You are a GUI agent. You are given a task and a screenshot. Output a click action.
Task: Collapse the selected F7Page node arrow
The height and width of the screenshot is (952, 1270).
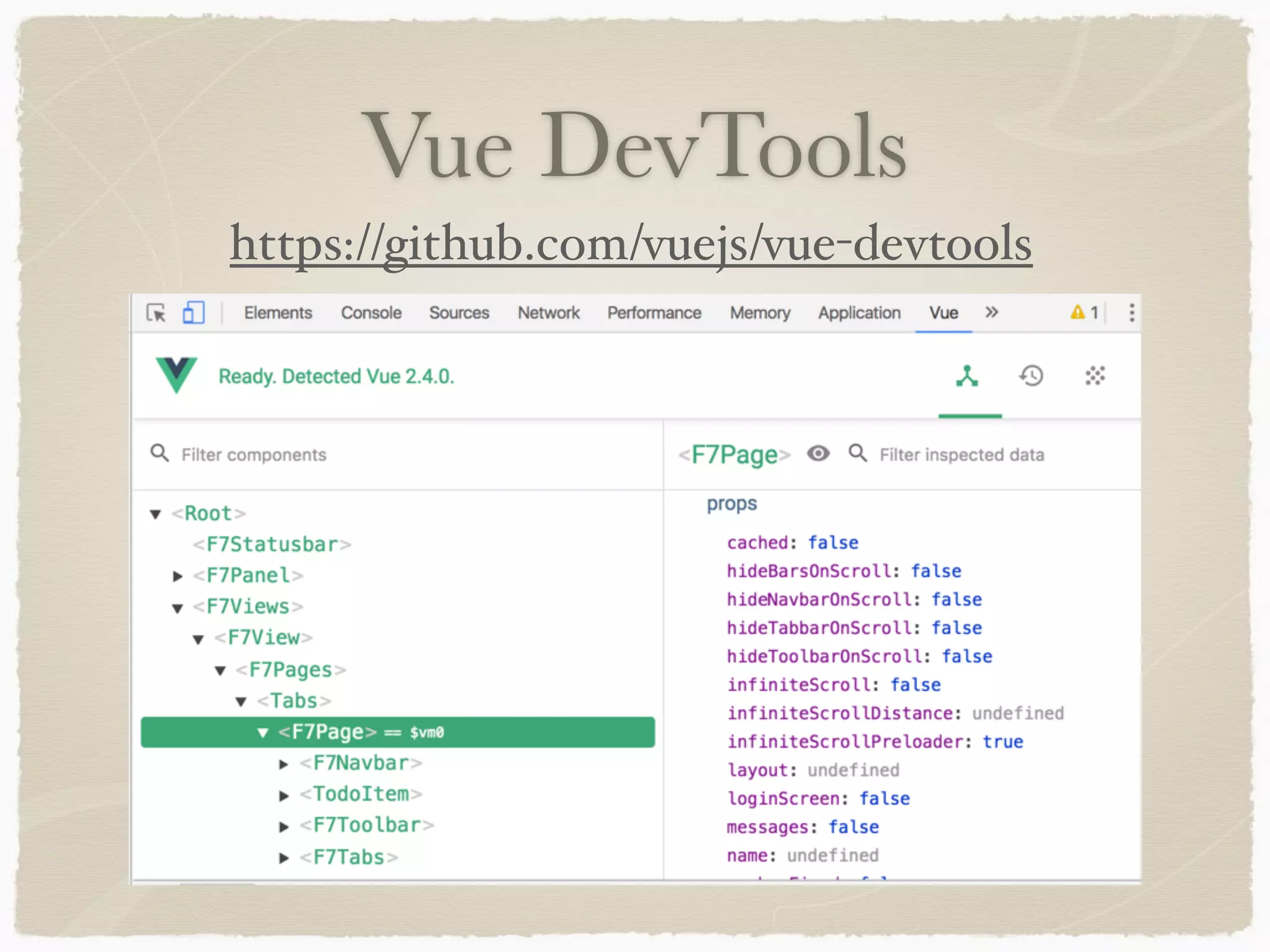[x=263, y=733]
